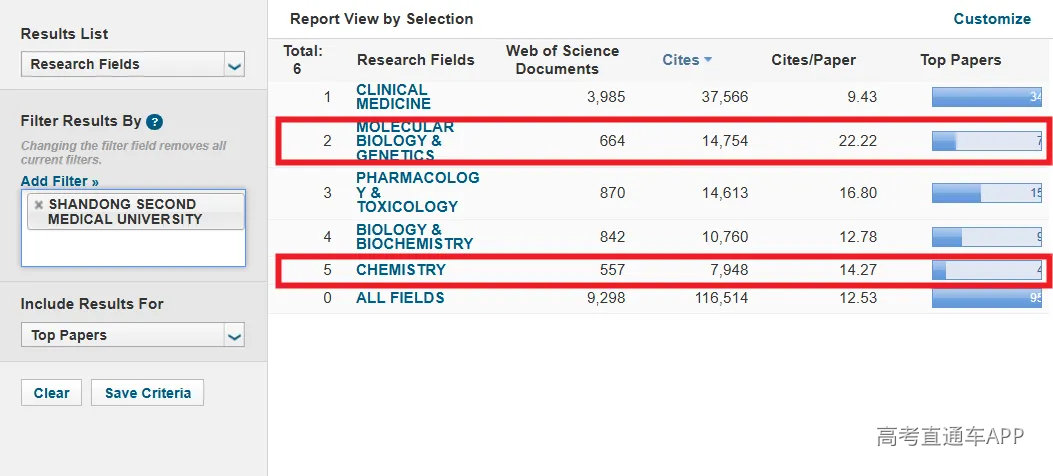Viewport: 1053px width, 476px height.
Task: Click the All Fields top papers bar
Action: [x=987, y=297]
